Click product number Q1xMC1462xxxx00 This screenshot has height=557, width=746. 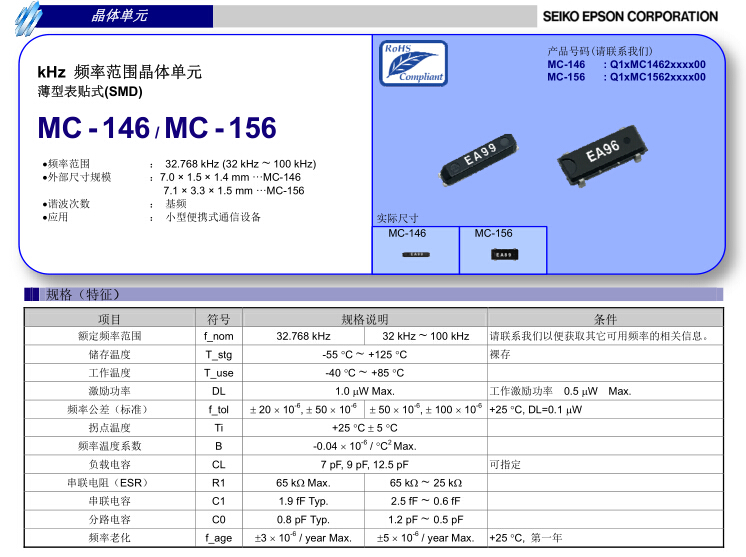pyautogui.click(x=657, y=64)
